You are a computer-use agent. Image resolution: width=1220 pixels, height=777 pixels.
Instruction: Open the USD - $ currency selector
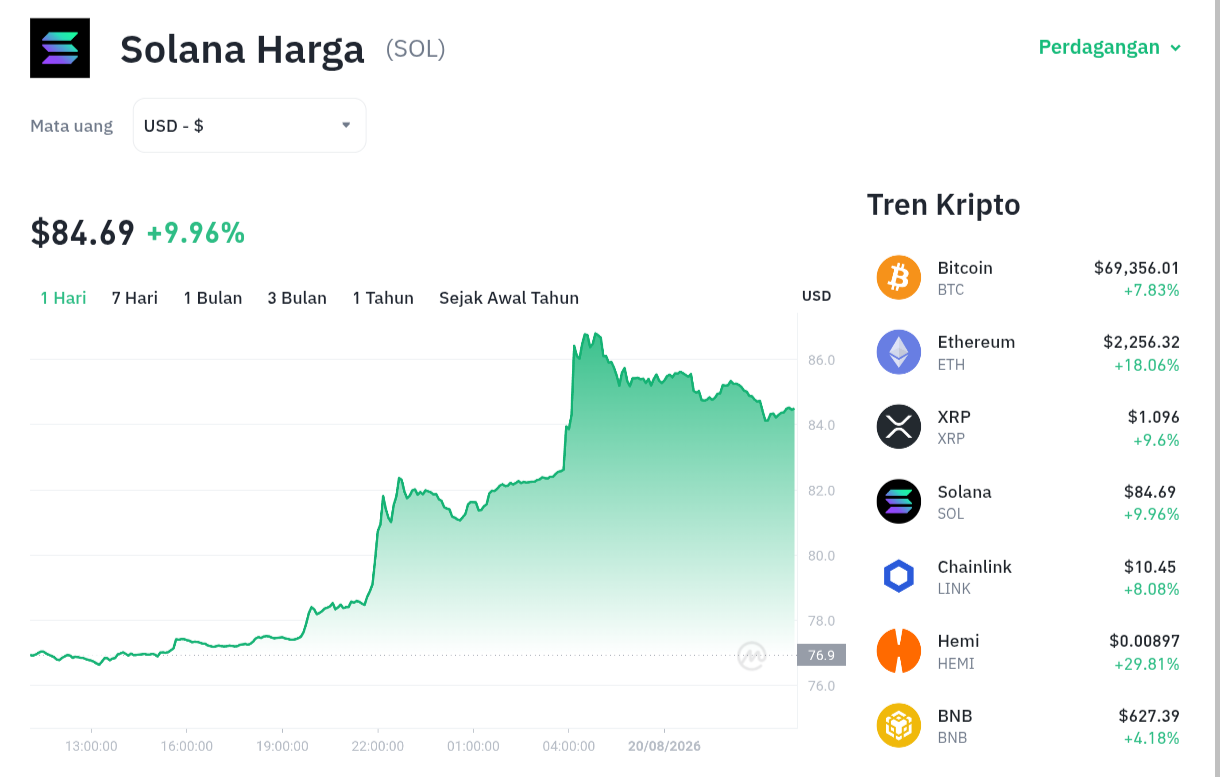click(x=250, y=125)
